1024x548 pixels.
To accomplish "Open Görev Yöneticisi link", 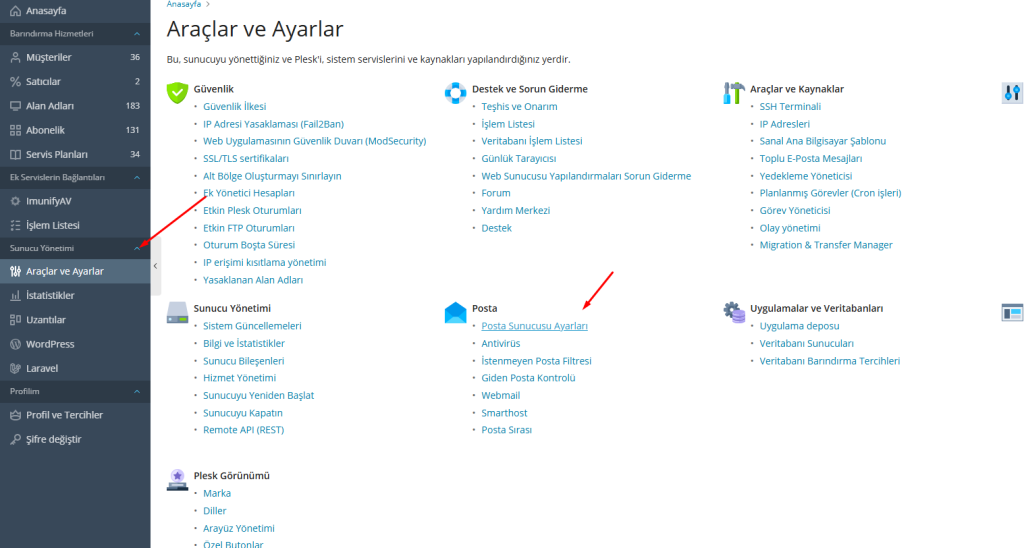I will pos(795,211).
